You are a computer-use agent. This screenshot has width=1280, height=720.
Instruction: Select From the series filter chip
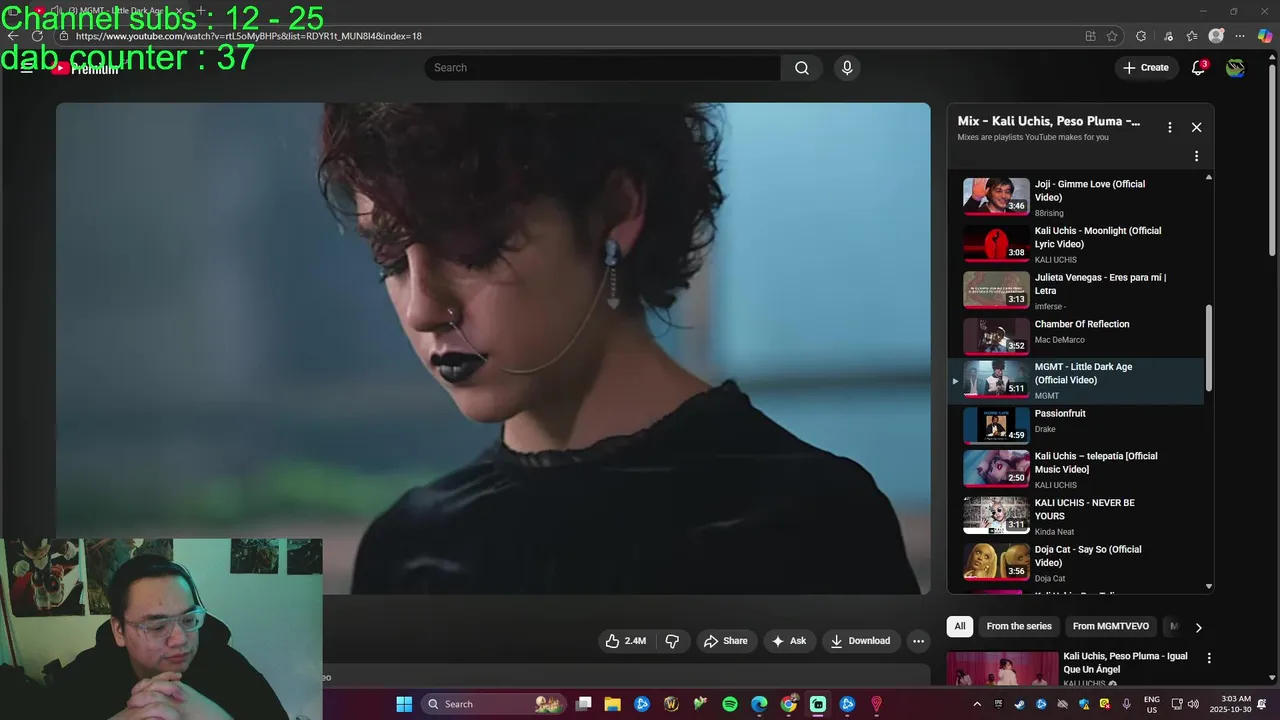coord(1019,626)
